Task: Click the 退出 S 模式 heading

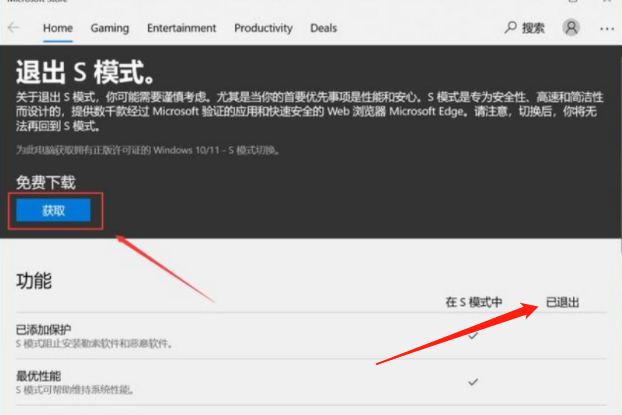Action: click(x=85, y=72)
